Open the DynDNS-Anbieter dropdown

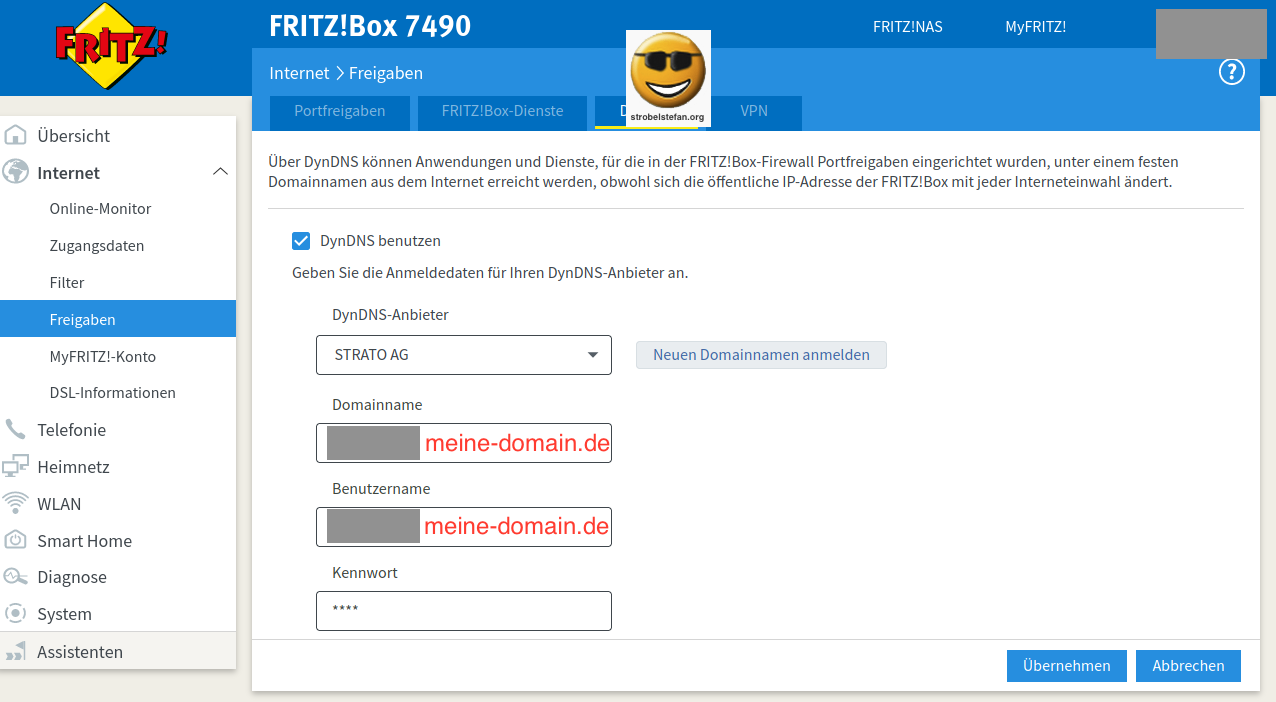pyautogui.click(x=463, y=355)
